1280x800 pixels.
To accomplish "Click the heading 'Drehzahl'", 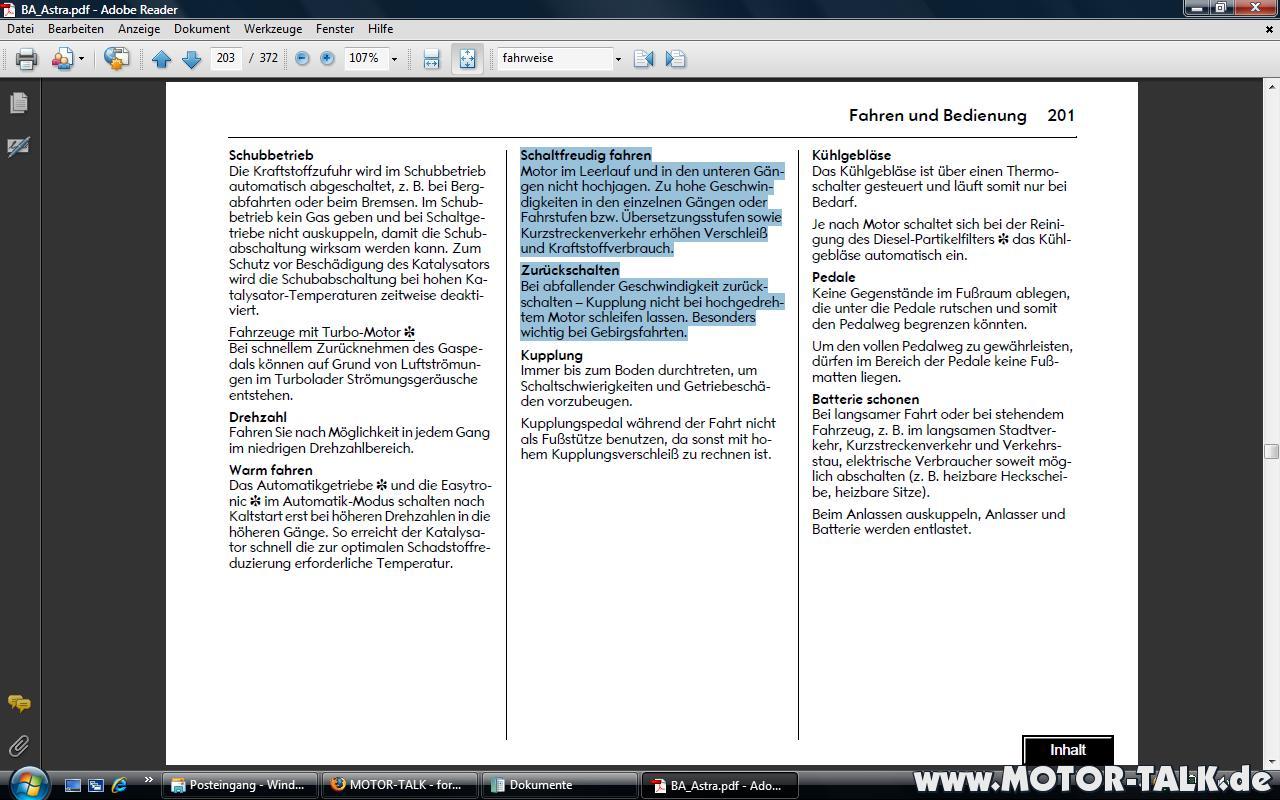I will tap(258, 417).
